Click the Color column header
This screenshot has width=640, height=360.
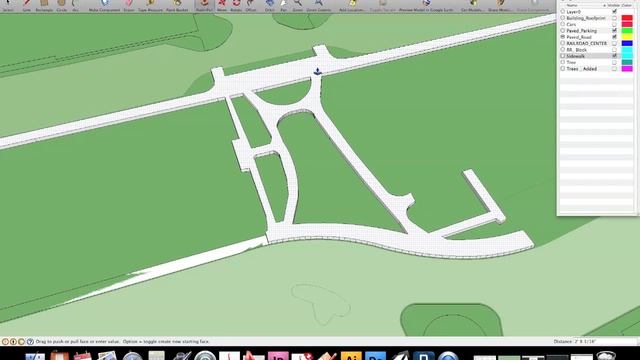tap(627, 5)
